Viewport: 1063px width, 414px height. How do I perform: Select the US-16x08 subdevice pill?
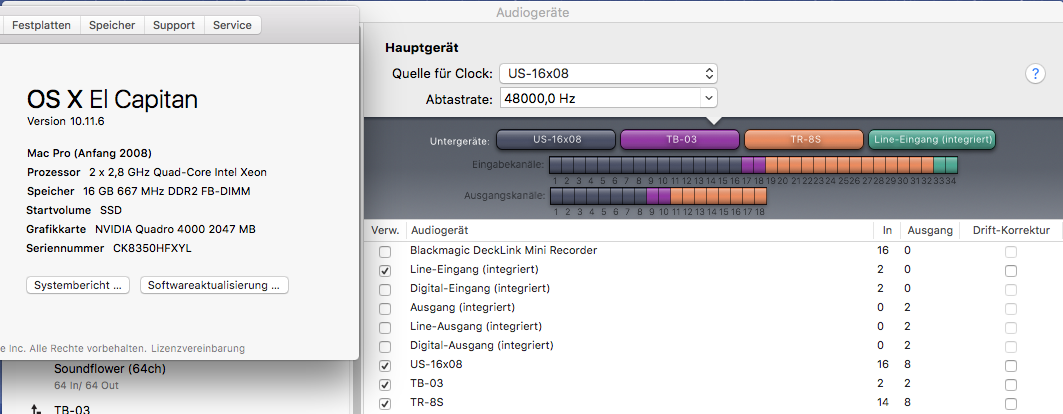tap(556, 140)
